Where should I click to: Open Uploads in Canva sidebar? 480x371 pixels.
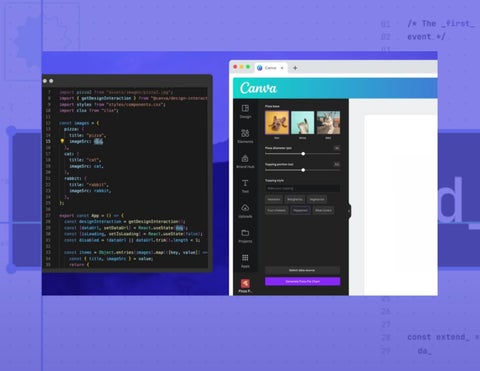click(x=245, y=211)
